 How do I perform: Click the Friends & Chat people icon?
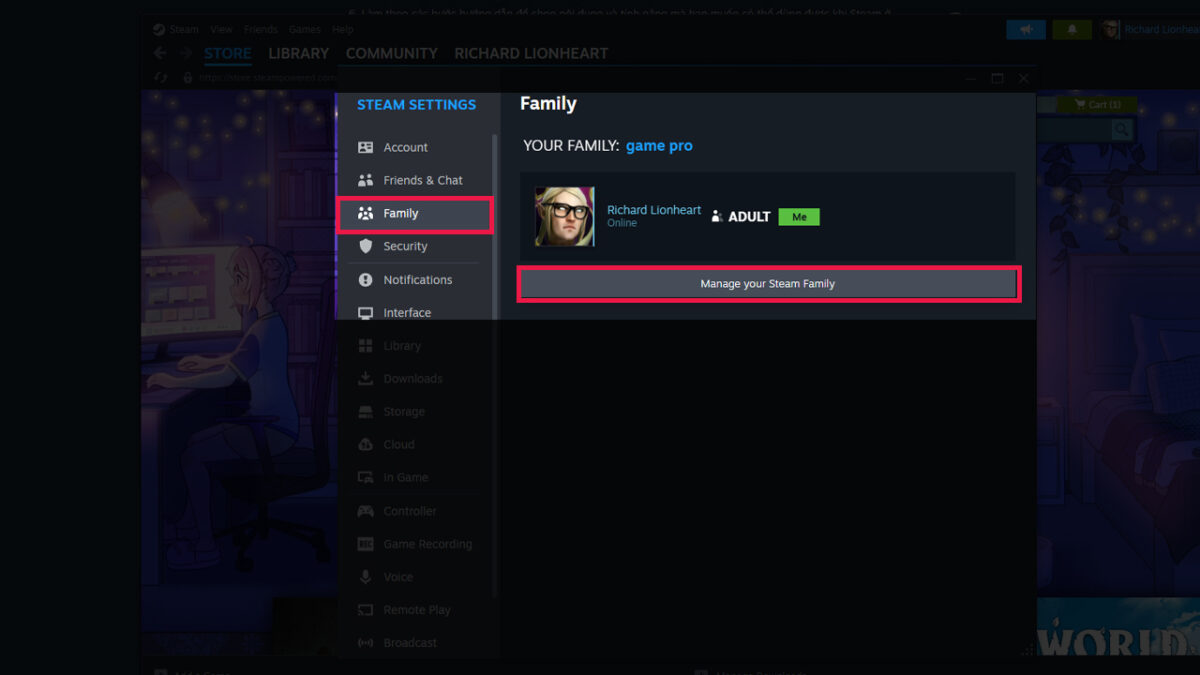(x=365, y=180)
